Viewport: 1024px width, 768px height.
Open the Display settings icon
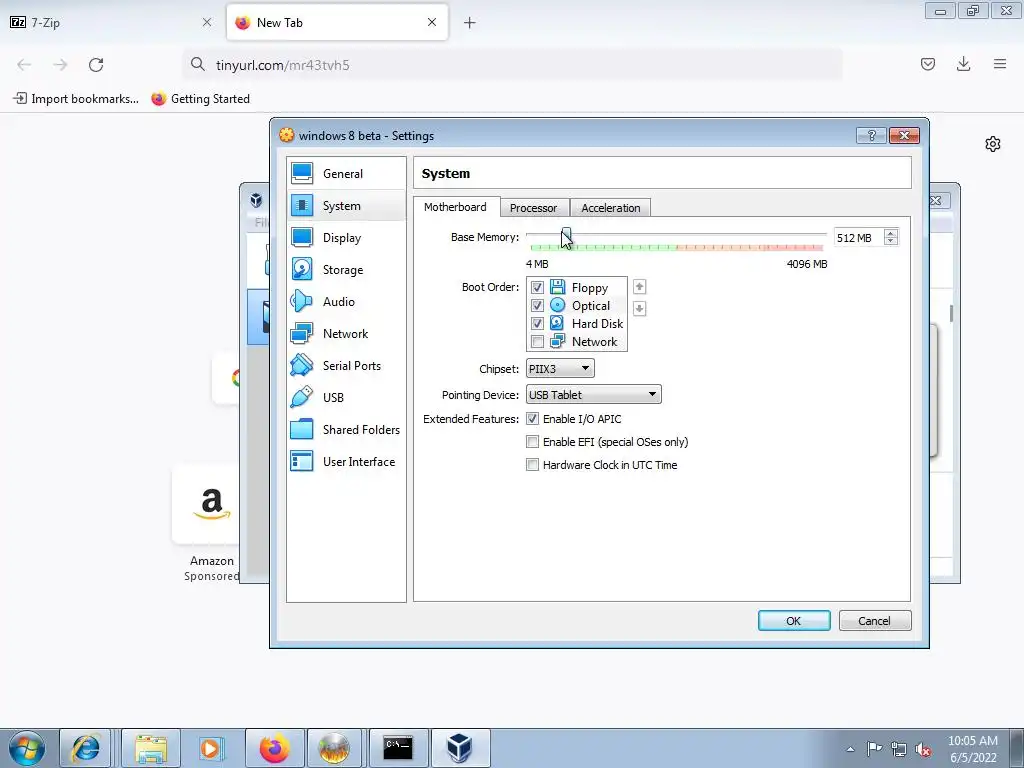tap(302, 237)
